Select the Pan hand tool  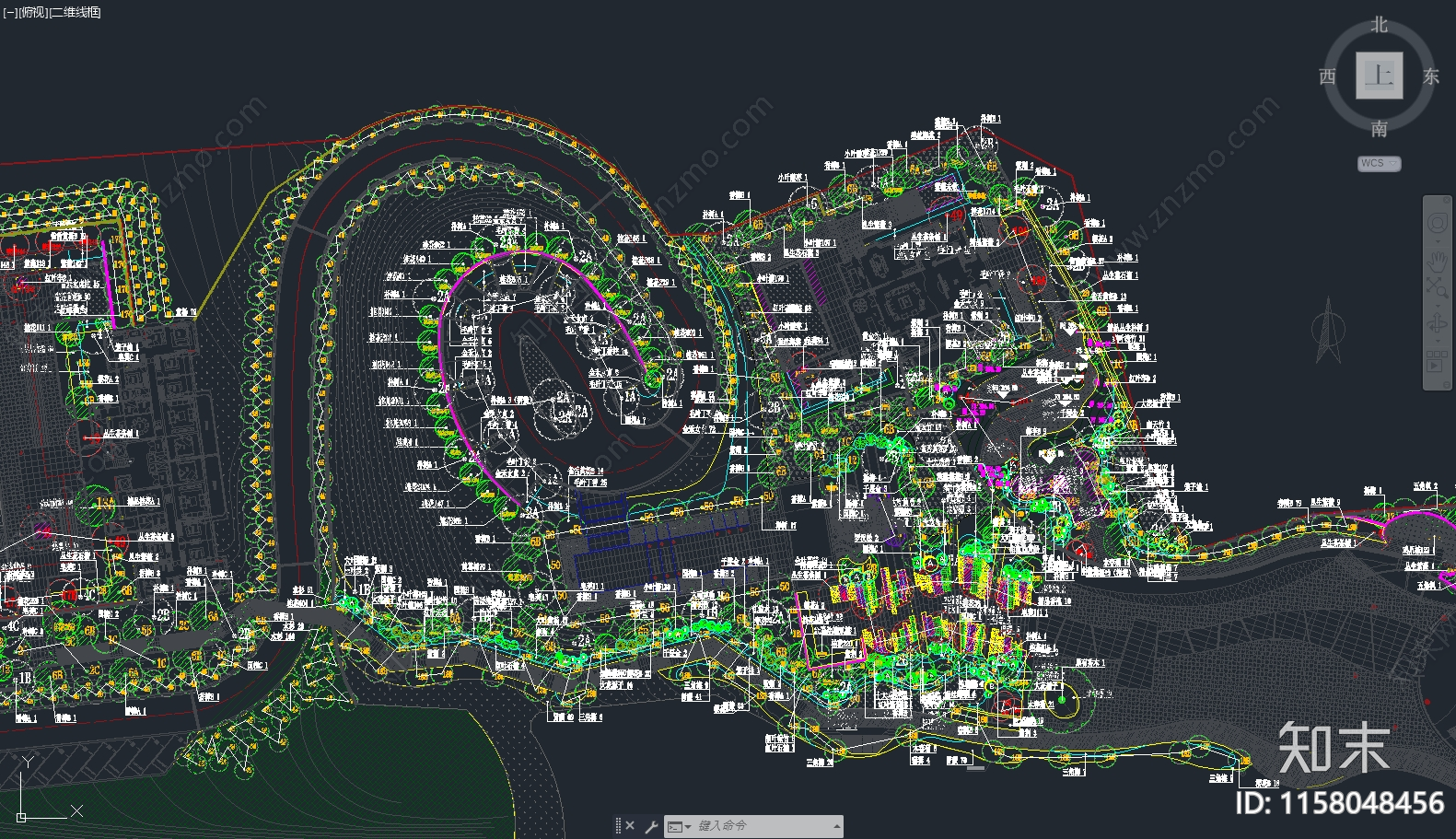pos(1437,262)
